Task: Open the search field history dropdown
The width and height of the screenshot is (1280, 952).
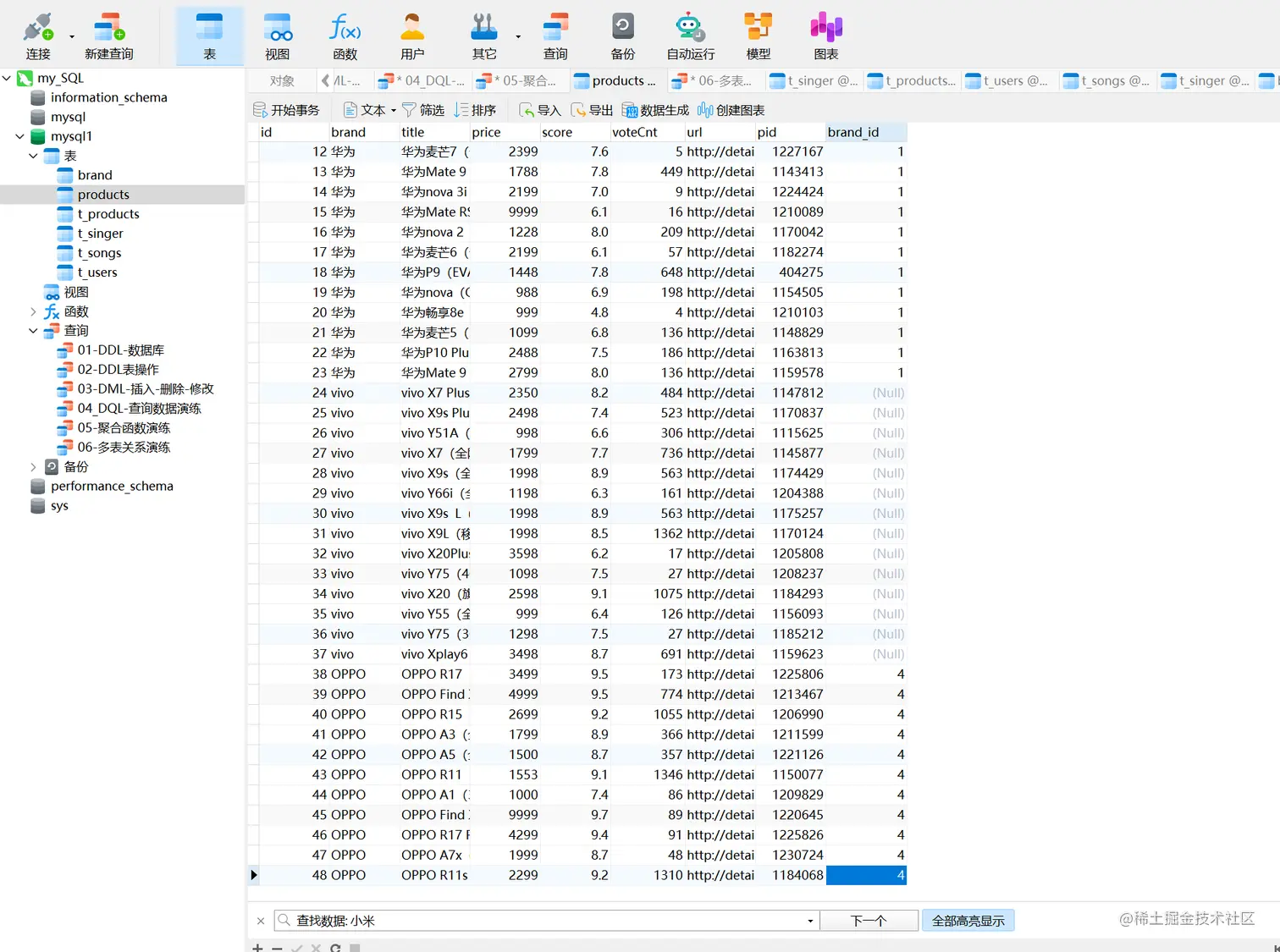Action: click(810, 921)
